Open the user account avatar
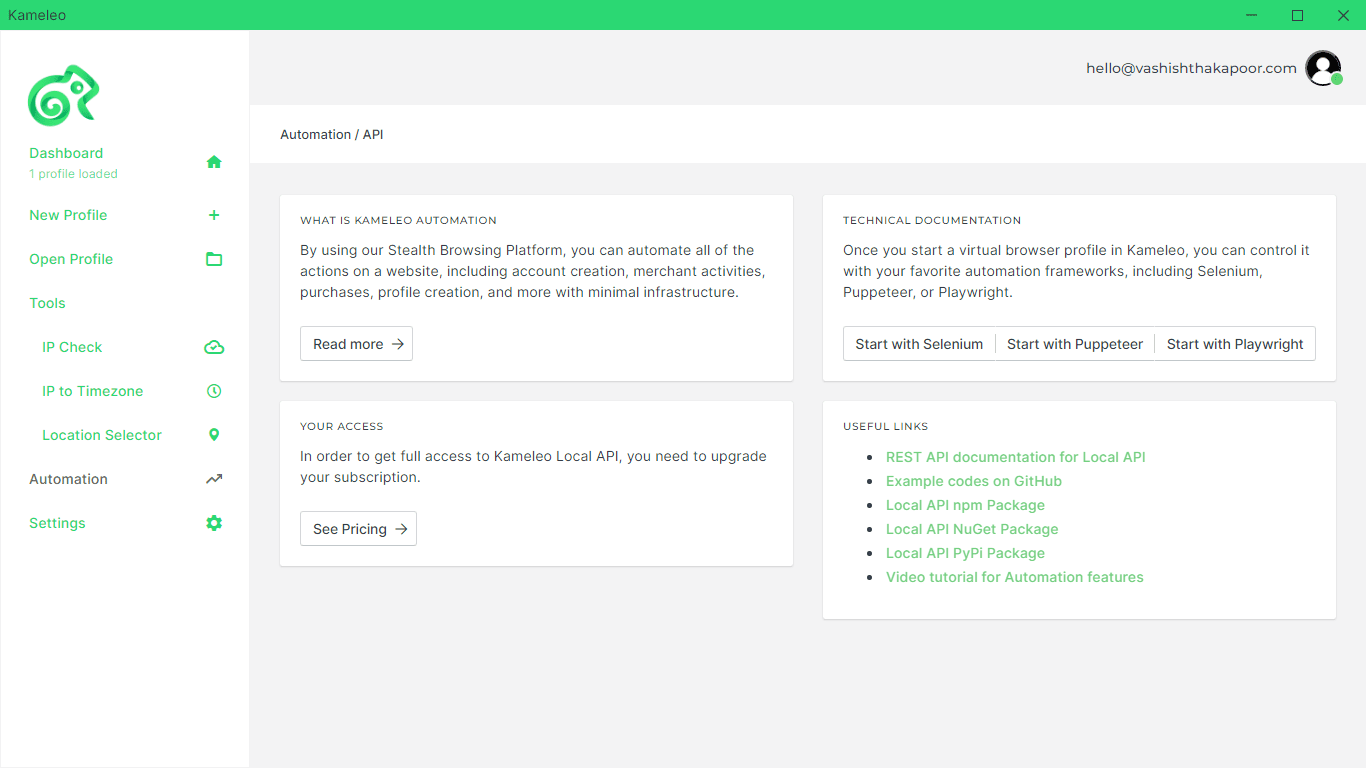 tap(1323, 68)
